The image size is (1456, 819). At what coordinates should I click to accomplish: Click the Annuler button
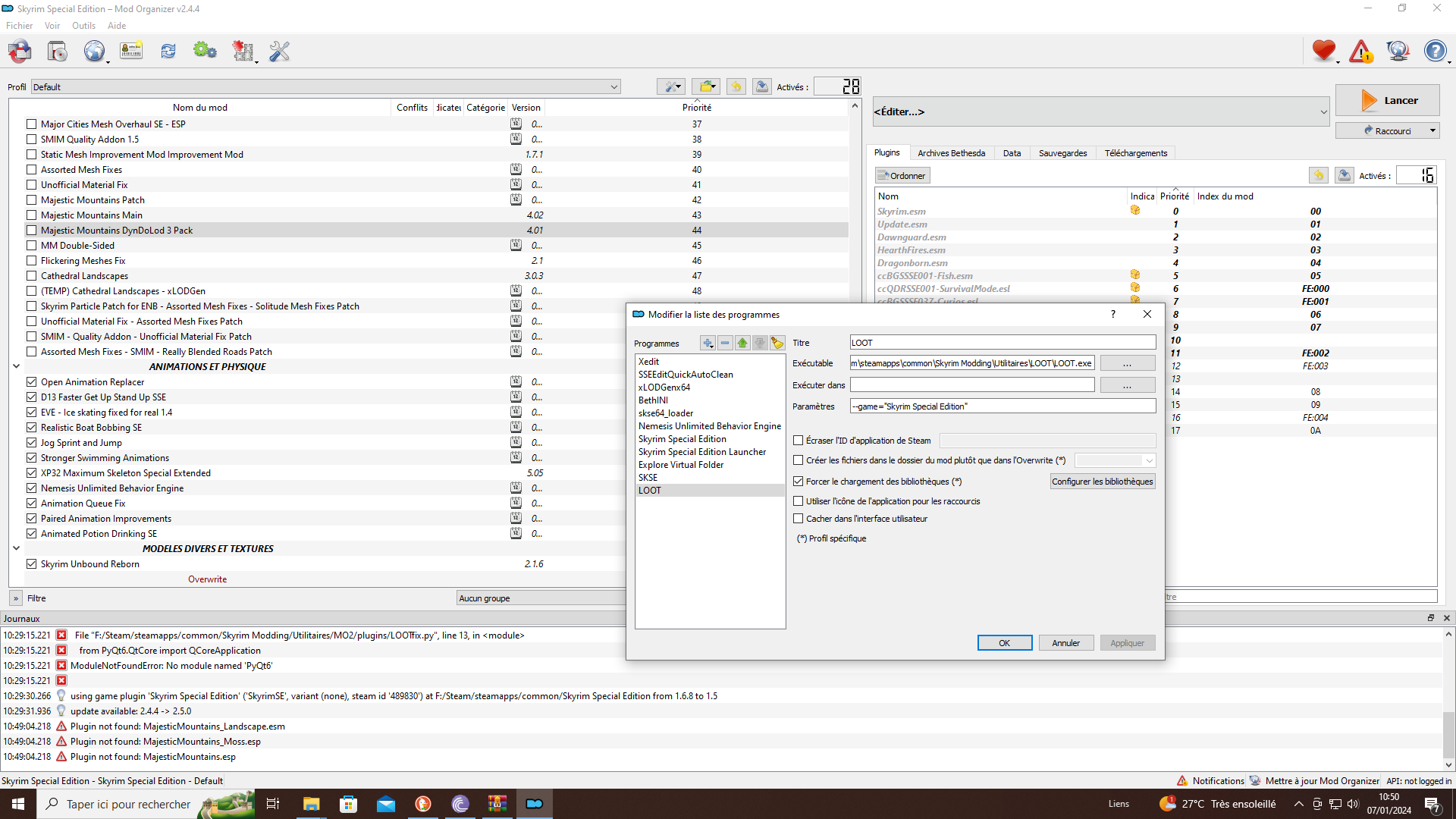(x=1065, y=643)
